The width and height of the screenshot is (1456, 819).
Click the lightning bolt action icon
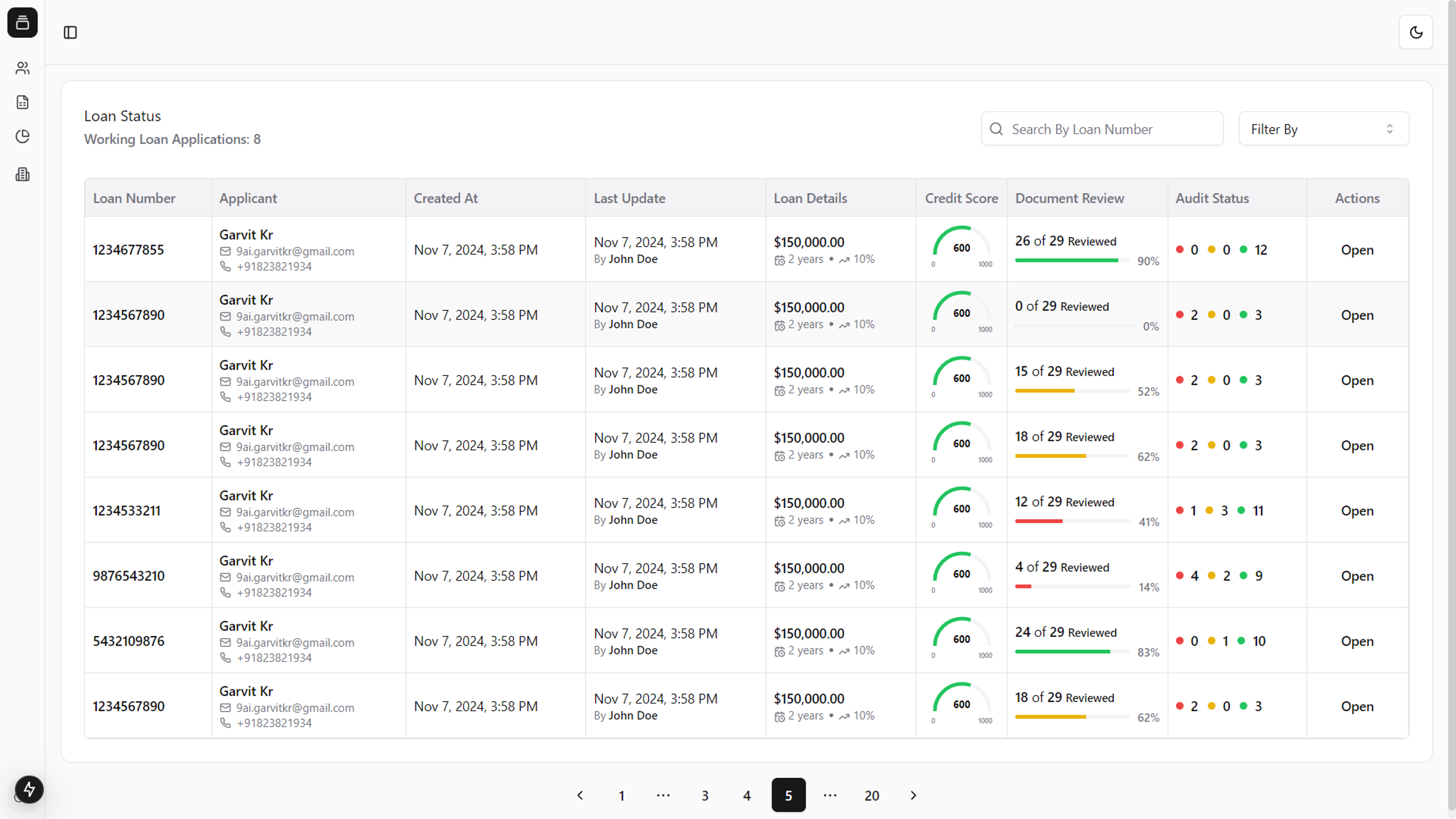tap(29, 789)
